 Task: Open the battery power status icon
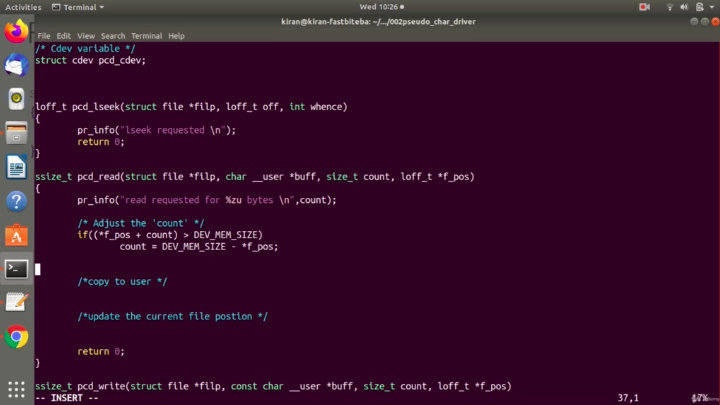699,7
